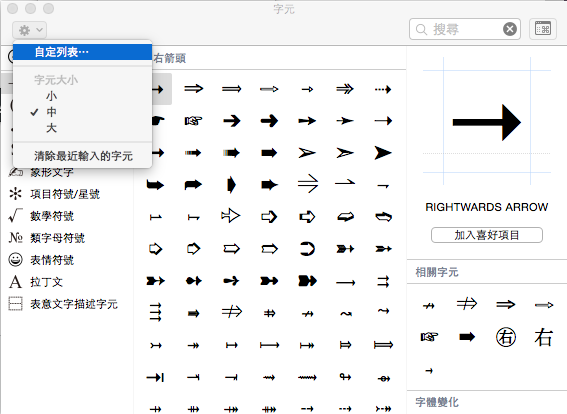Clear the search field with X button
The image size is (567, 414).
coord(510,29)
